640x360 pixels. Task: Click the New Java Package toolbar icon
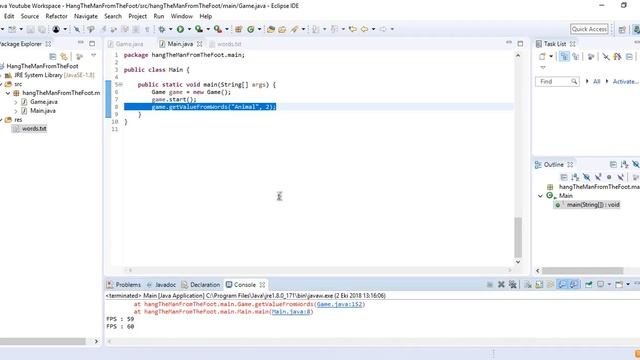[239, 29]
